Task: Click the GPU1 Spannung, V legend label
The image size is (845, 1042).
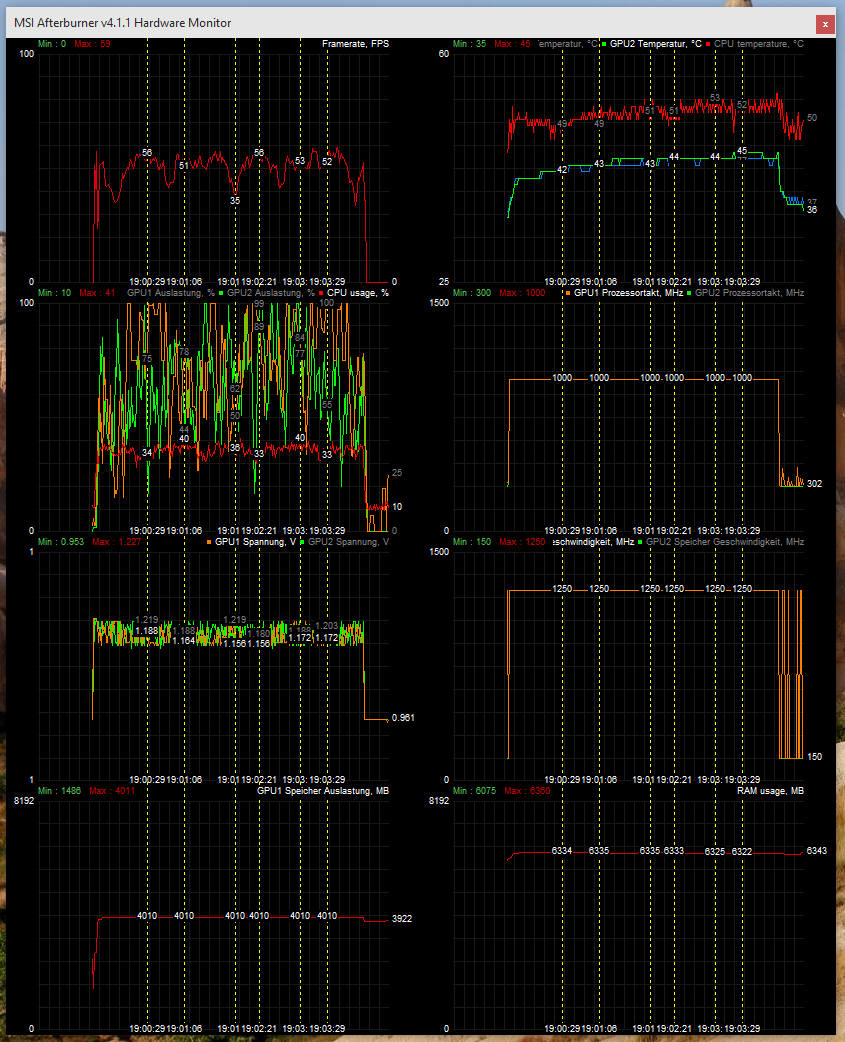Action: tap(255, 542)
